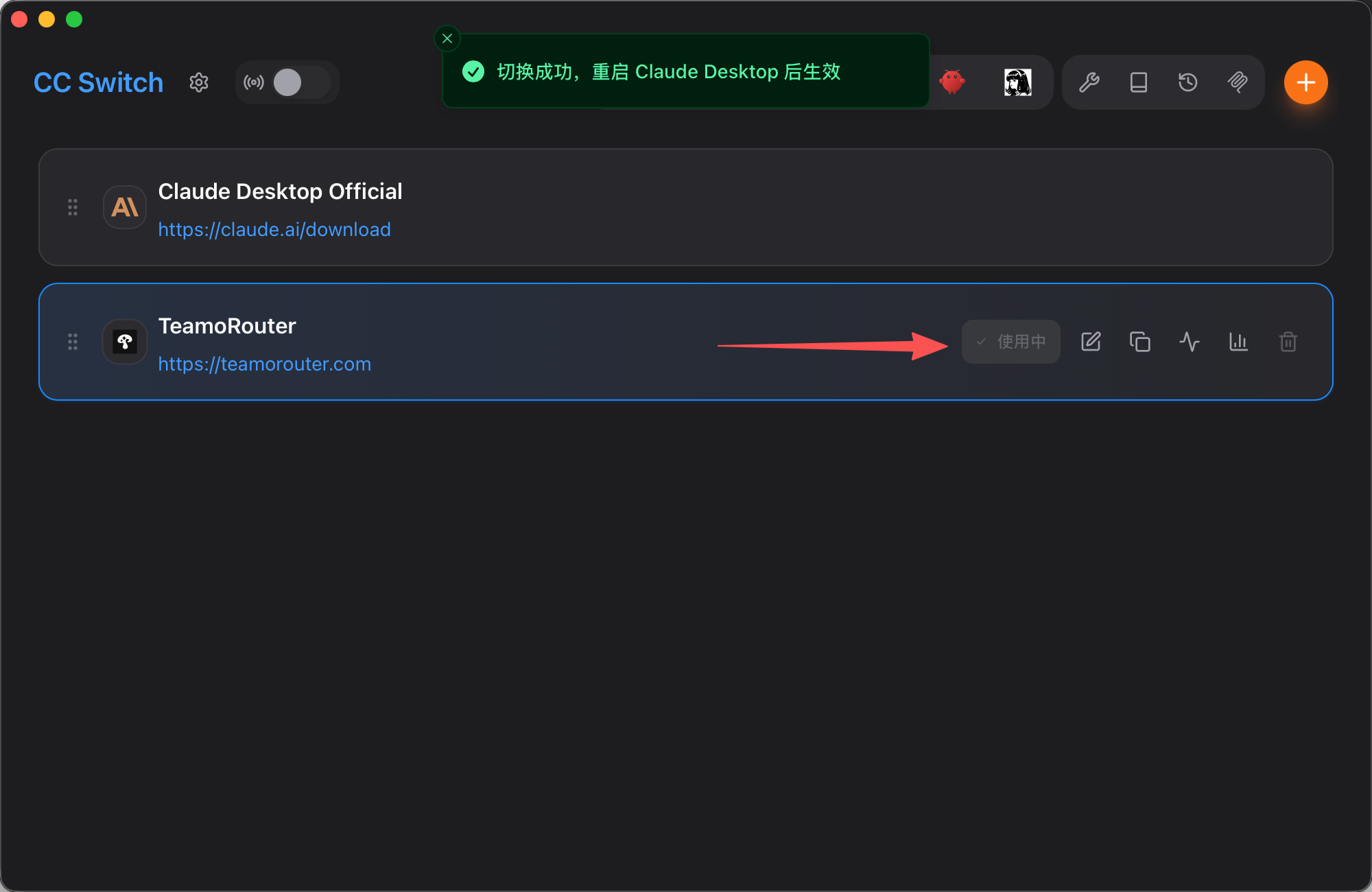Image resolution: width=1372 pixels, height=892 pixels.
Task: Click the TeamoRouter provider name
Action: (227, 326)
